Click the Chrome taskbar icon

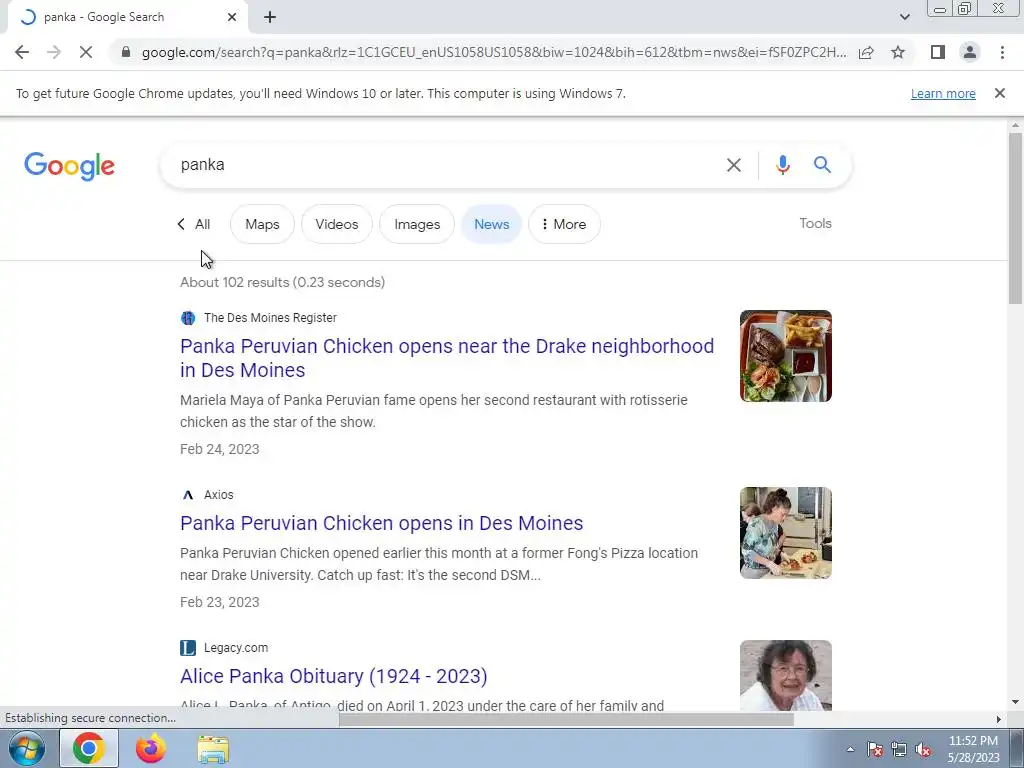pos(89,748)
